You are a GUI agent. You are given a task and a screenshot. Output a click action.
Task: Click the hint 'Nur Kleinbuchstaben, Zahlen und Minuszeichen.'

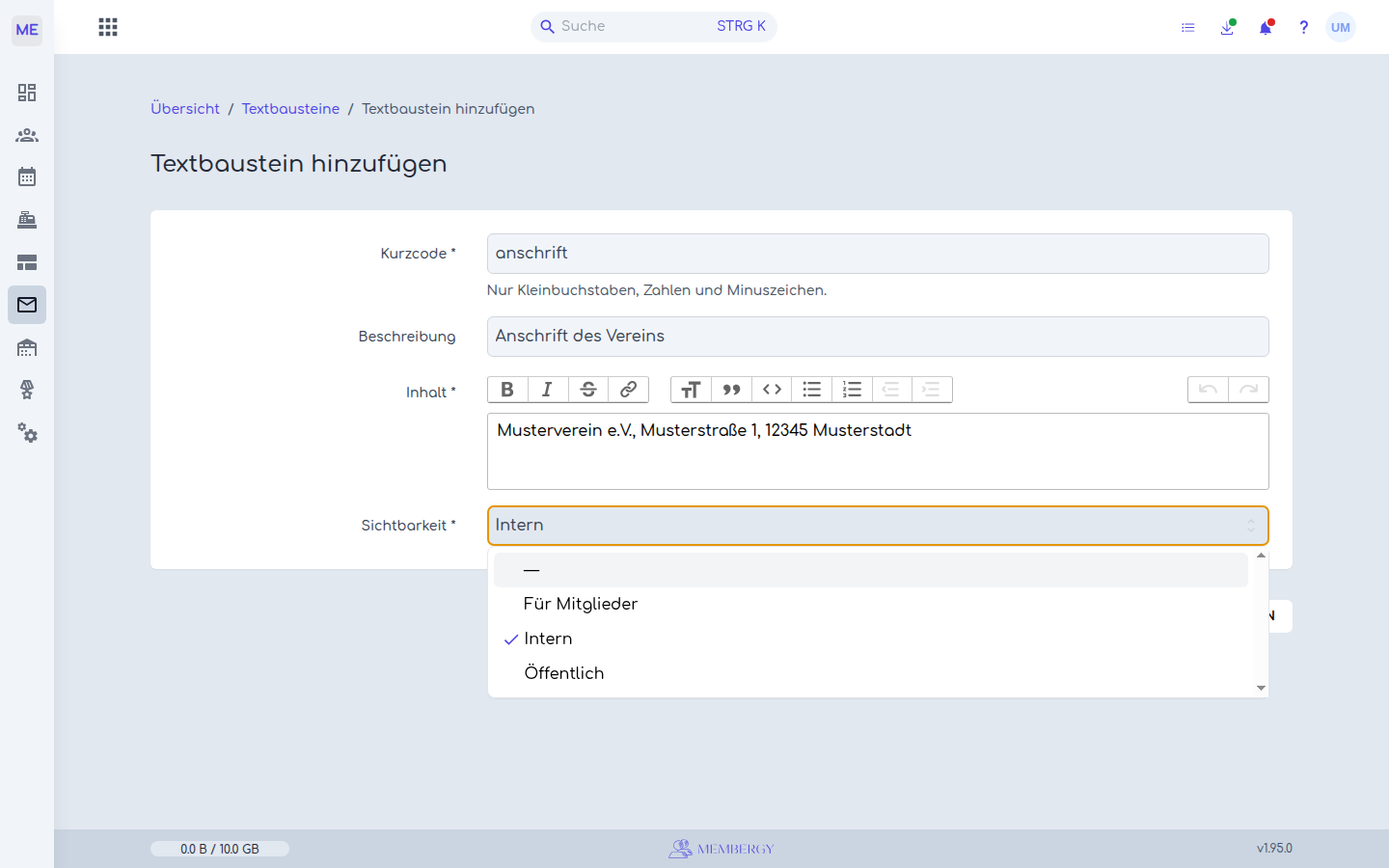(x=657, y=290)
